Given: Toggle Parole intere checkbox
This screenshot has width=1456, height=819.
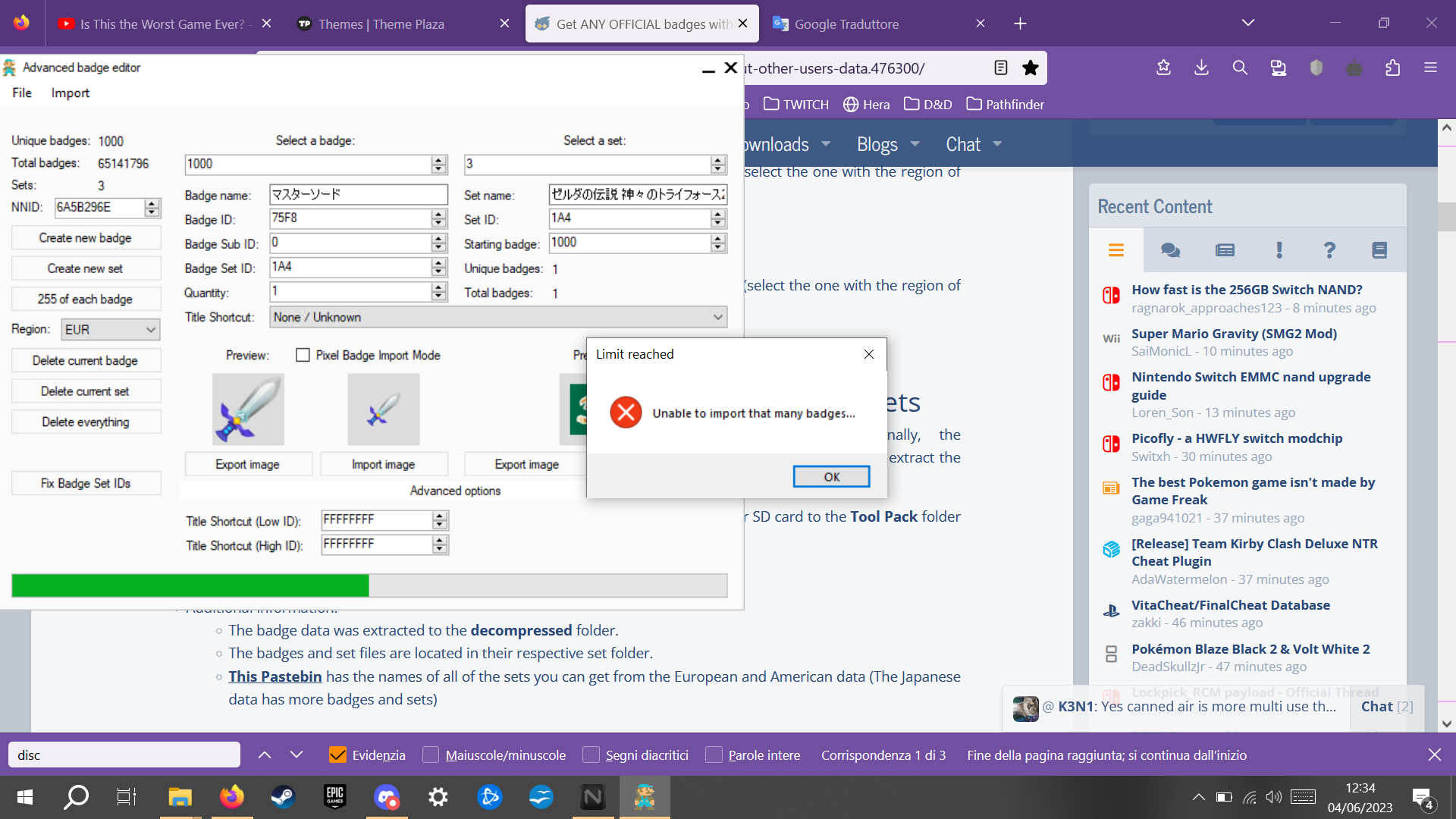Looking at the screenshot, I should click(x=714, y=755).
